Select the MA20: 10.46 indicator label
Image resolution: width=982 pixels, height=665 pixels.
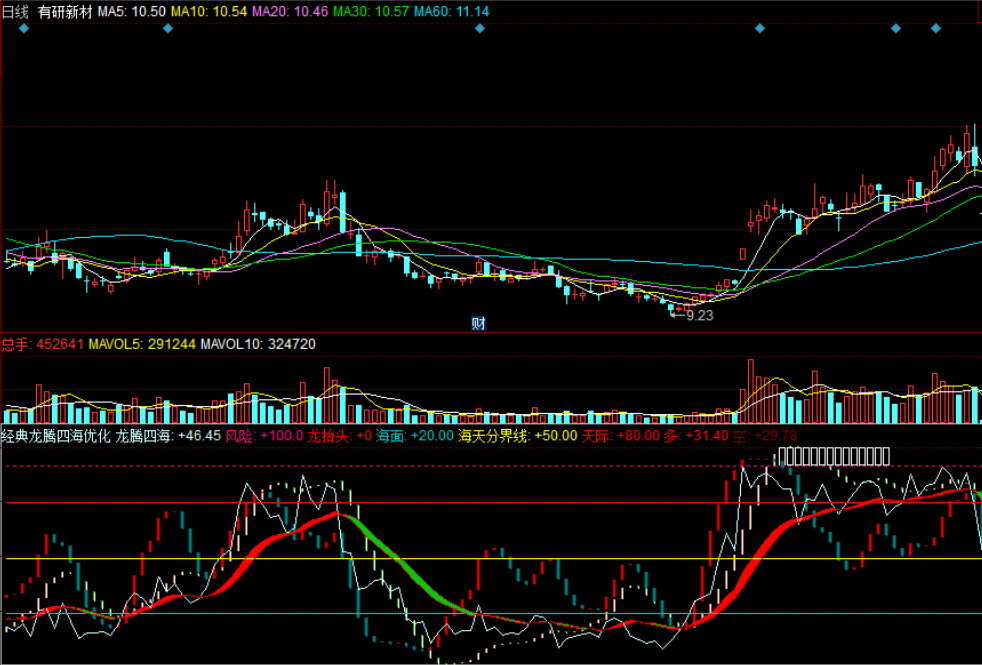(290, 11)
